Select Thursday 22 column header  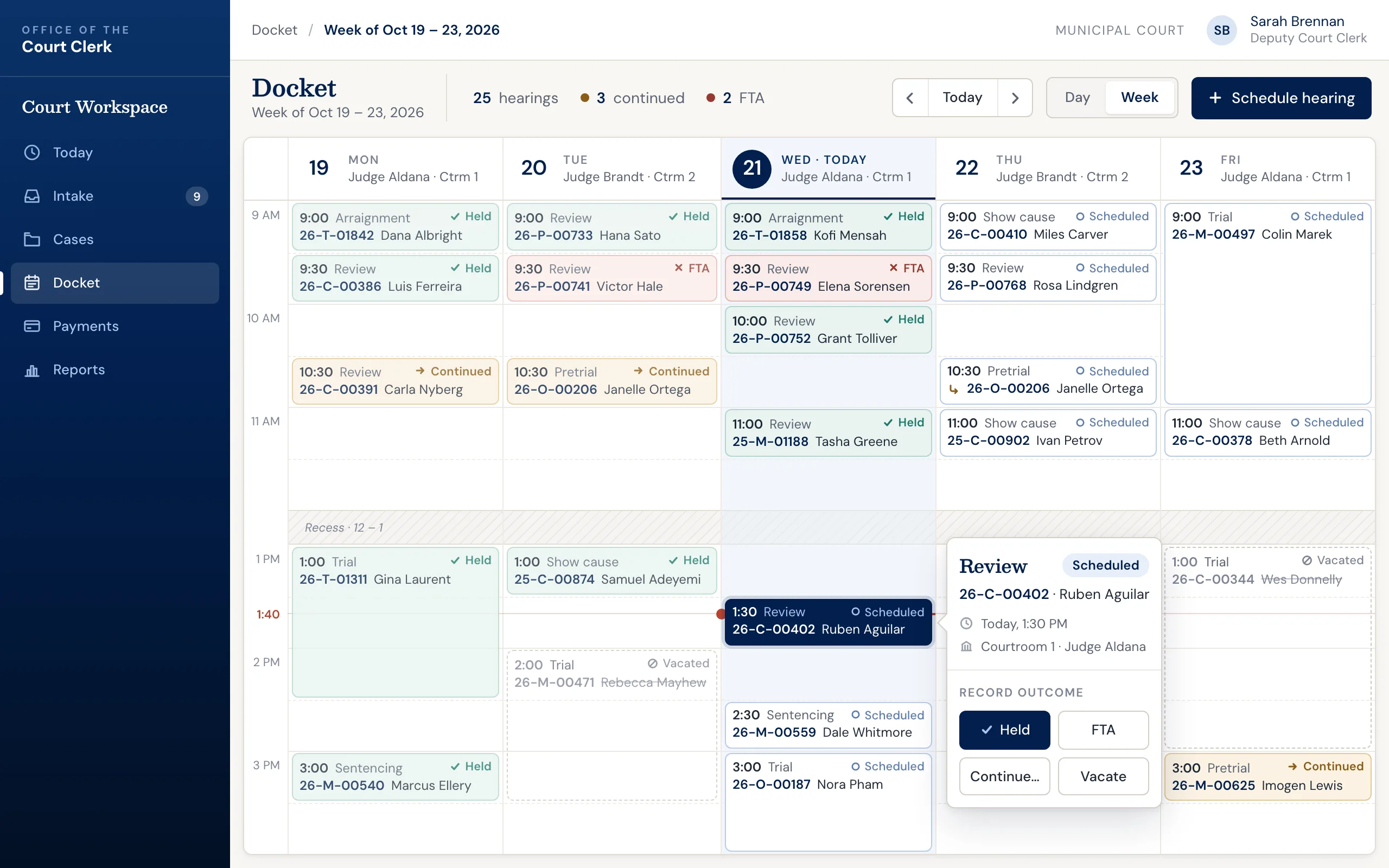[1048, 168]
